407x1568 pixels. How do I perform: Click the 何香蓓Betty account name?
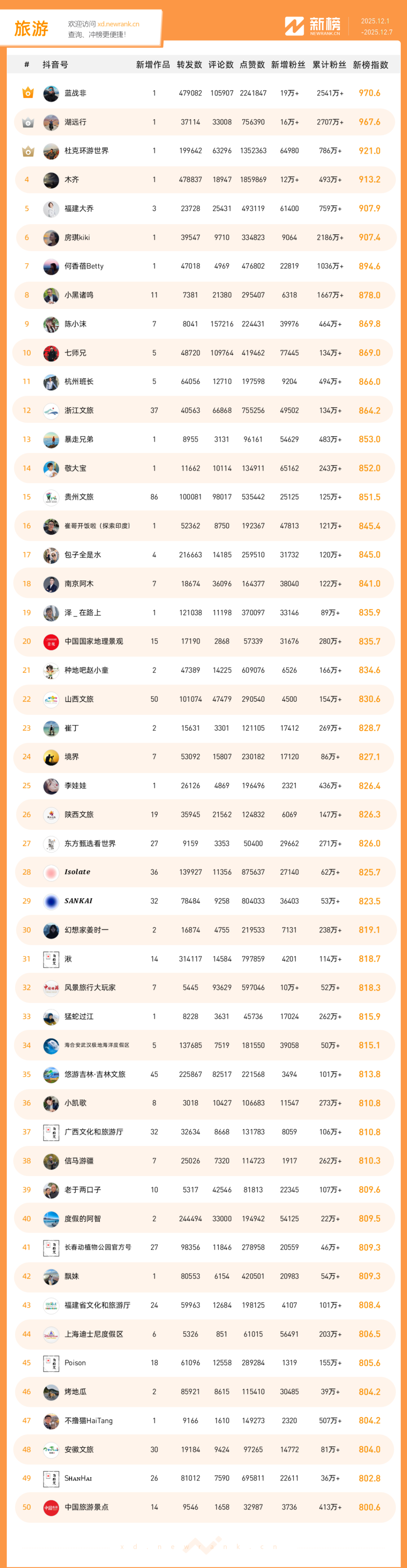(x=84, y=266)
